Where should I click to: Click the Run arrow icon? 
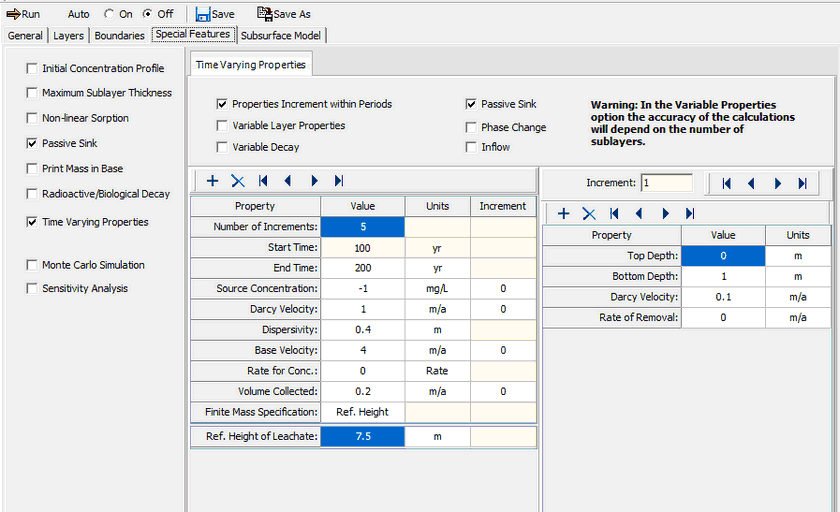(x=13, y=14)
